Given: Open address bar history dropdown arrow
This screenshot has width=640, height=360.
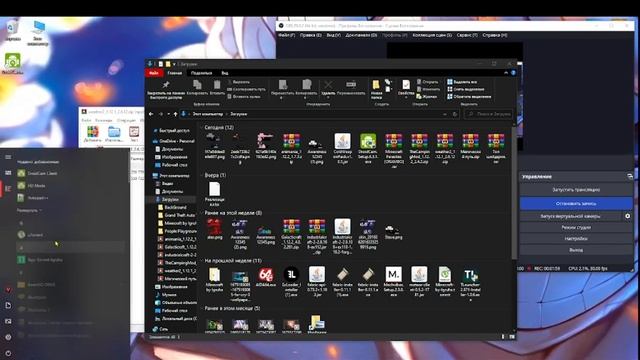Looking at the screenshot, I should pos(444,114).
